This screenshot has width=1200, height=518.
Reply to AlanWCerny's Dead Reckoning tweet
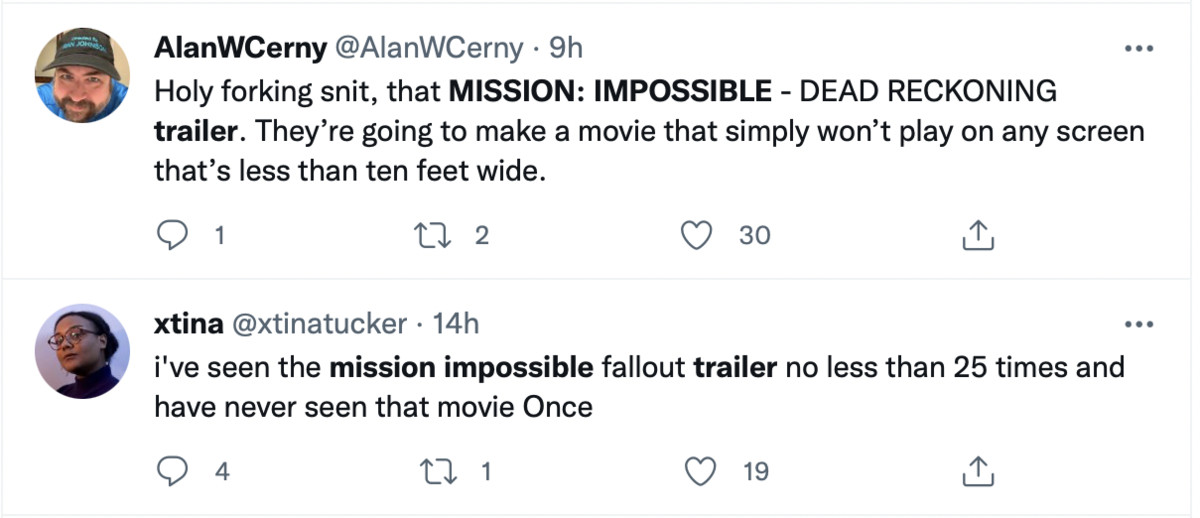point(175,235)
